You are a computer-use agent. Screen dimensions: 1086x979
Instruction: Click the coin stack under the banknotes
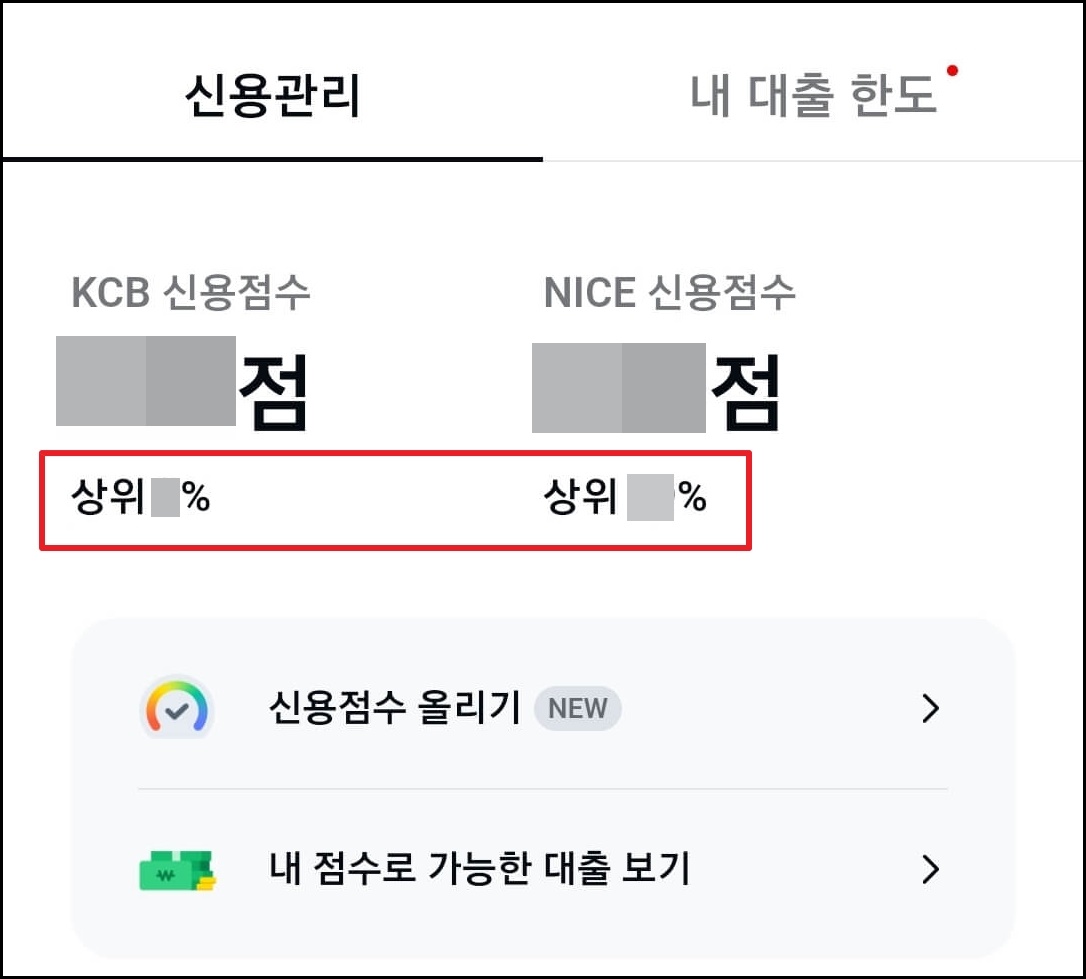point(206,882)
